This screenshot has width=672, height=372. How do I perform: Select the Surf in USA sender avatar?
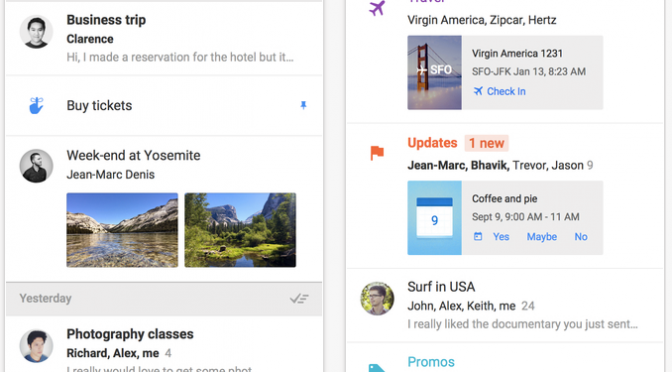click(x=377, y=299)
